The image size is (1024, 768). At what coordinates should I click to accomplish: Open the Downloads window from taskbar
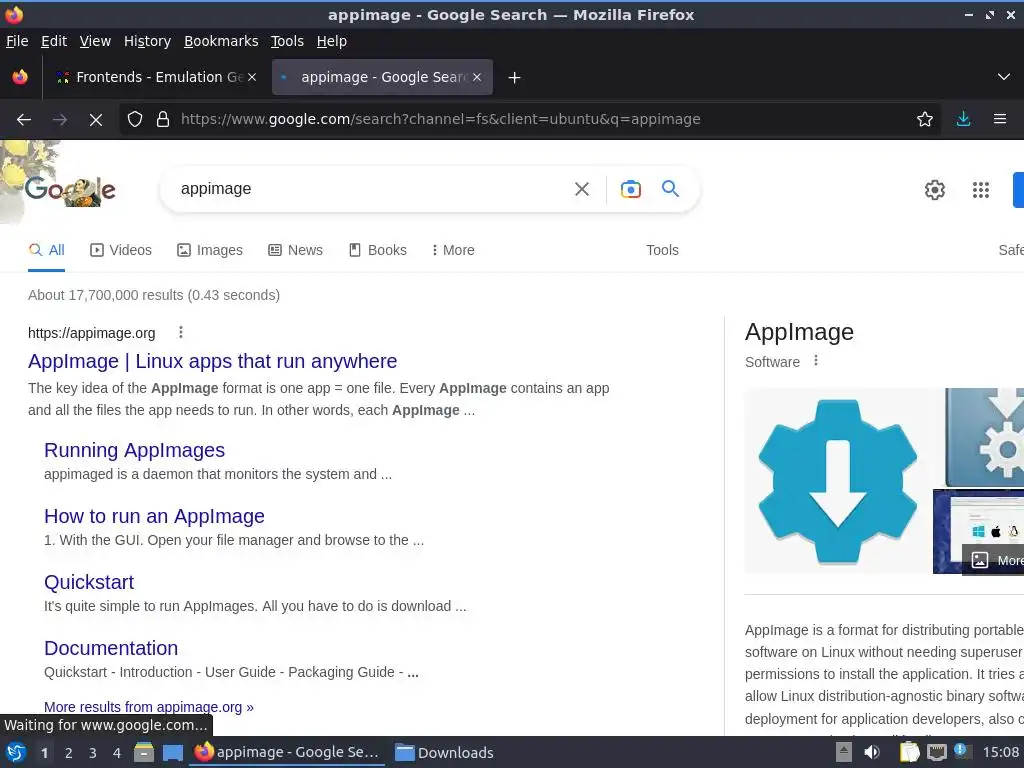pyautogui.click(x=444, y=752)
